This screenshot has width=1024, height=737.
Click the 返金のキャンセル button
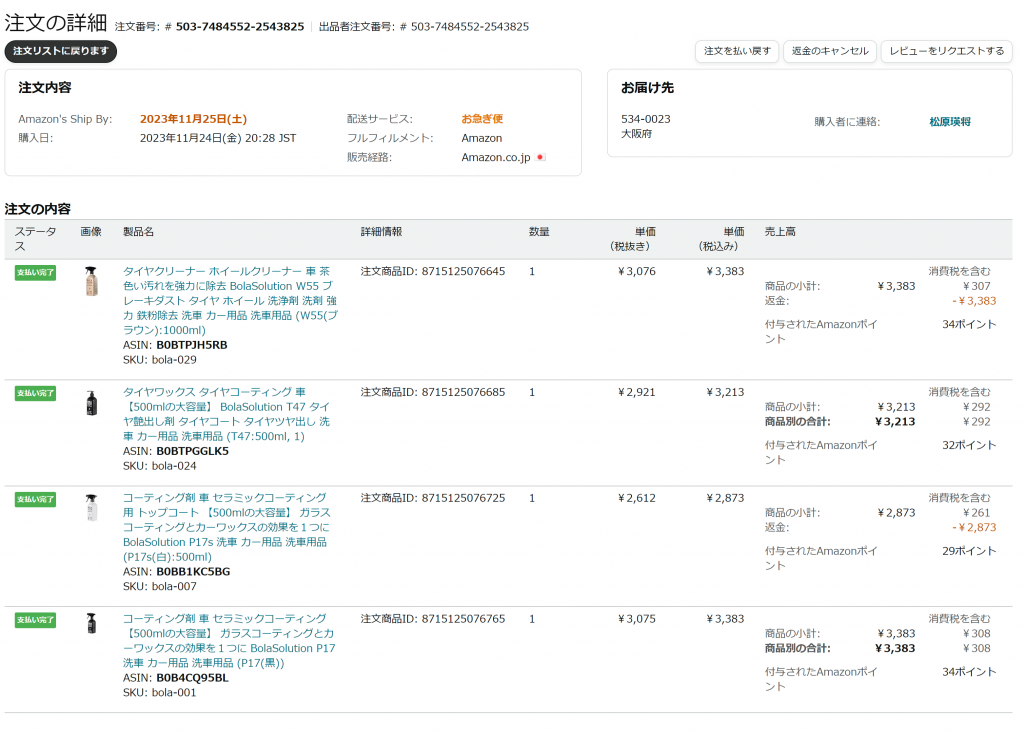click(x=829, y=51)
